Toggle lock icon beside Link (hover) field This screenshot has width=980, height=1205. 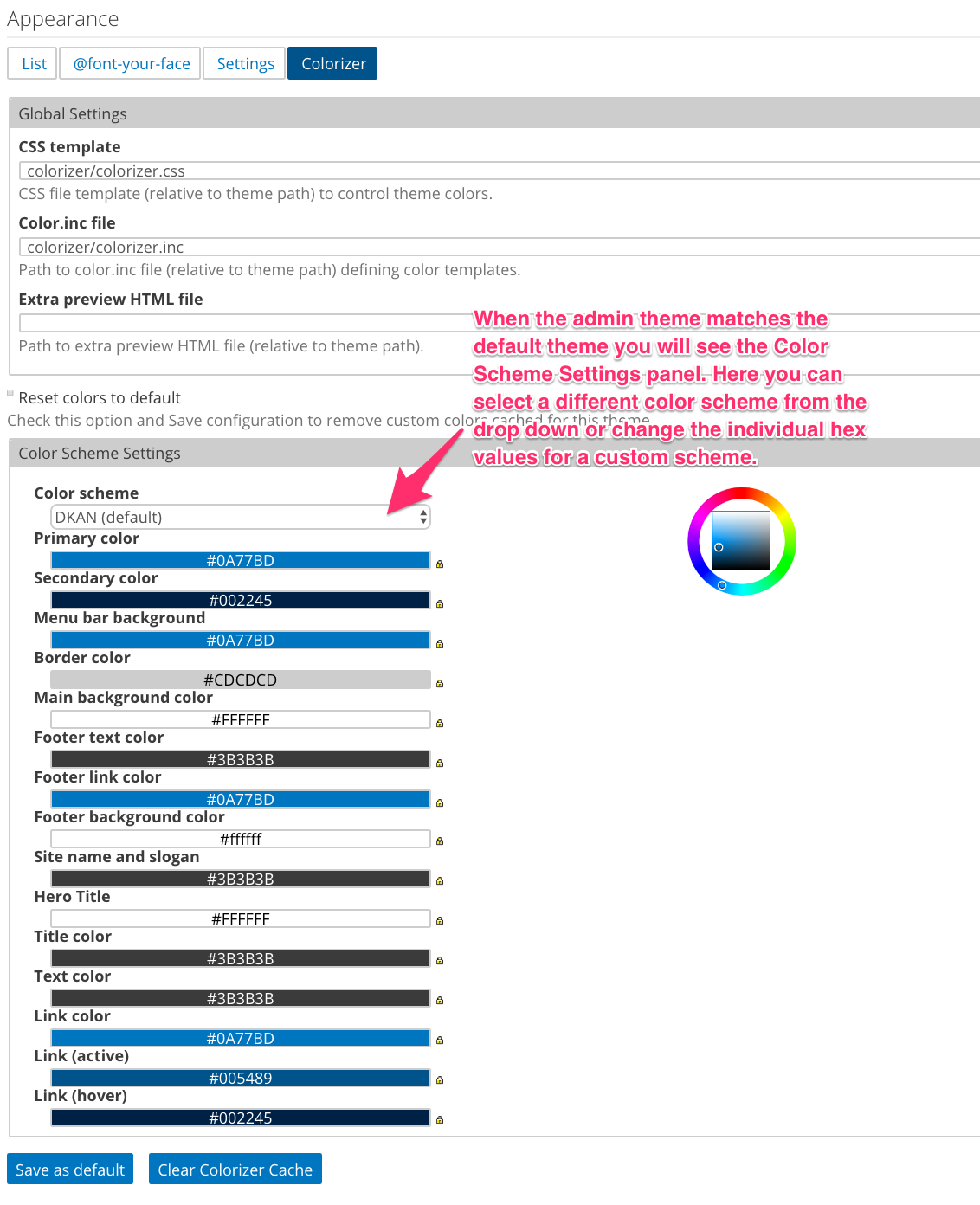tap(440, 1120)
